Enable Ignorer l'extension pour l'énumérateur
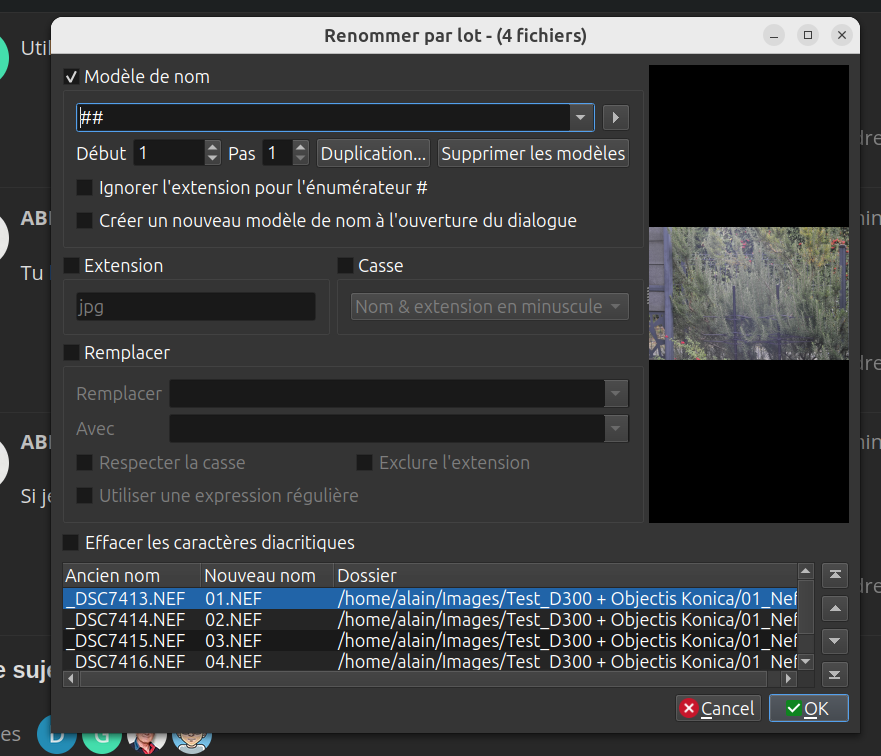 (85, 187)
